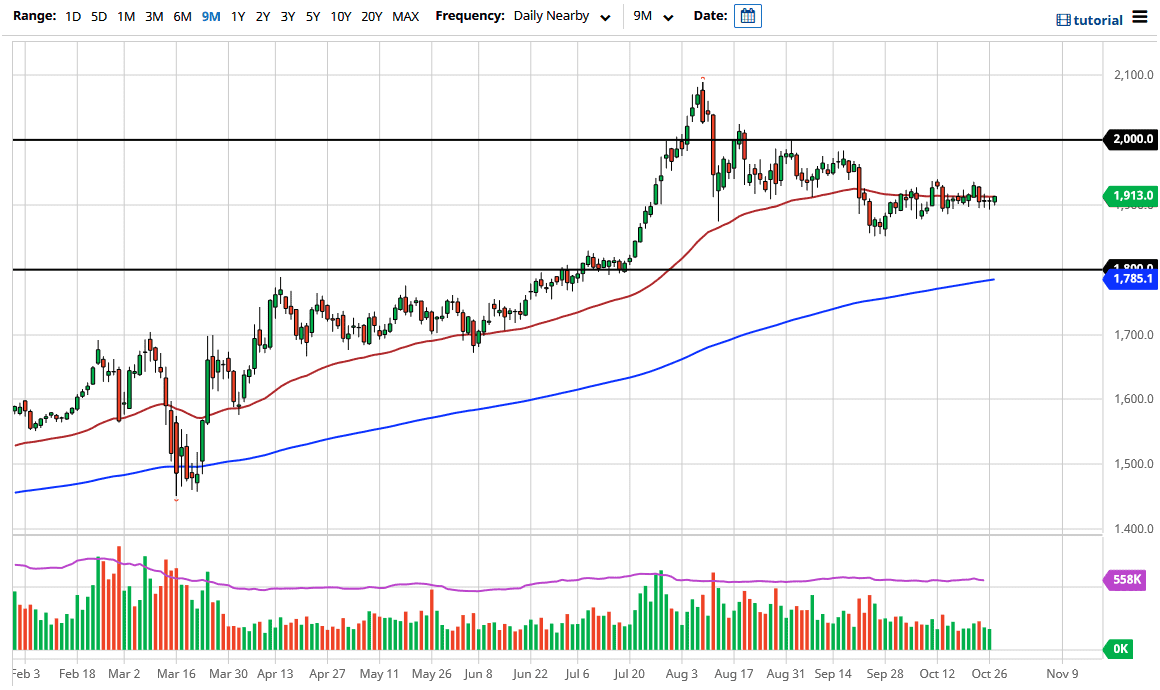Click the Sep 28 date label
The height and width of the screenshot is (690, 1160).
(x=885, y=674)
